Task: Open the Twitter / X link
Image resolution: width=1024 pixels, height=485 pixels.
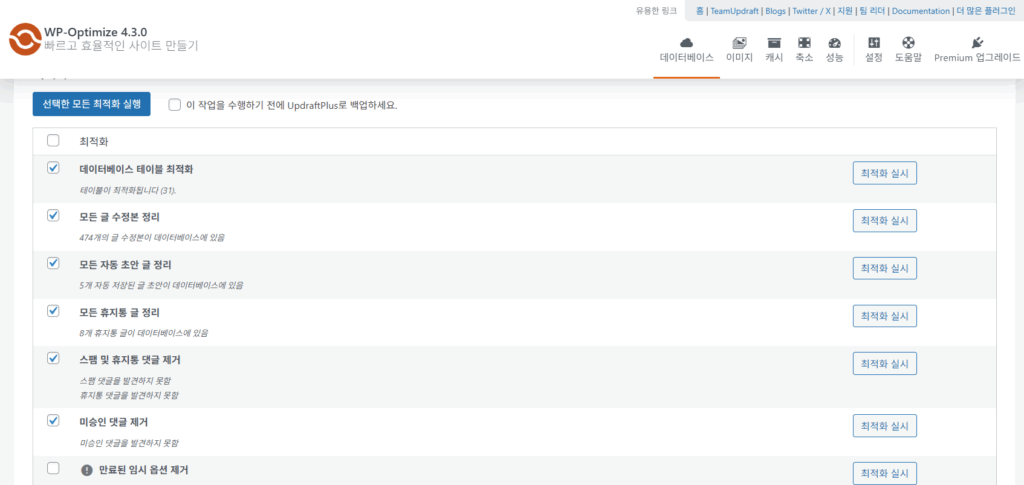Action: point(813,11)
